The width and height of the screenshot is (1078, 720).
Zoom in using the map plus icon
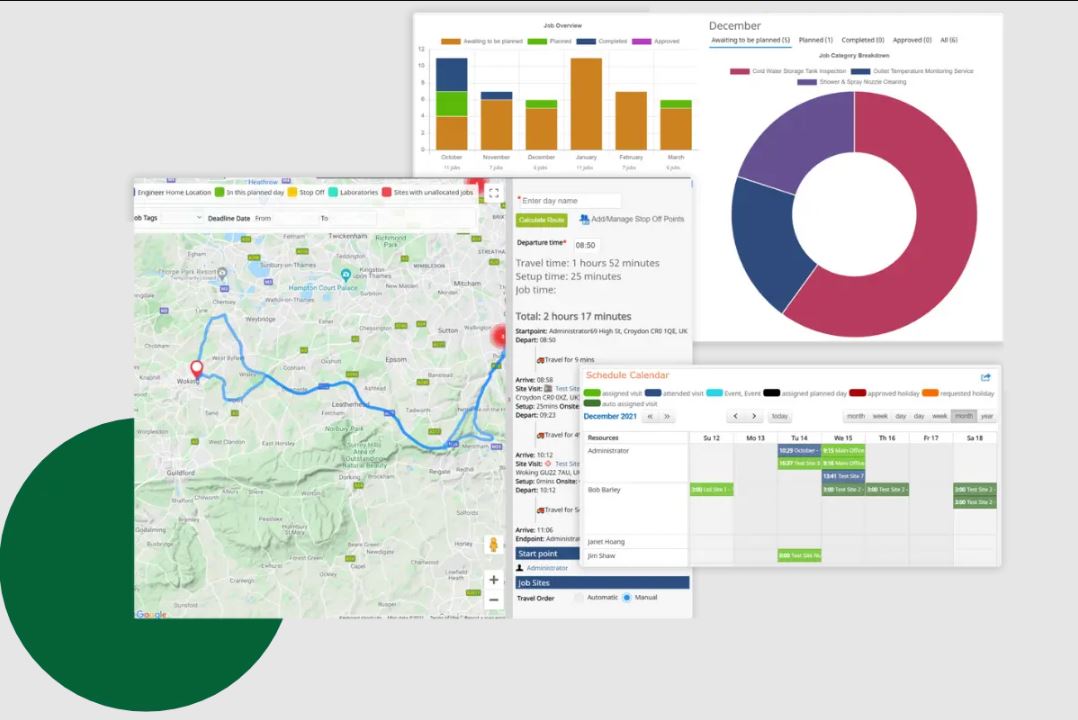click(493, 579)
